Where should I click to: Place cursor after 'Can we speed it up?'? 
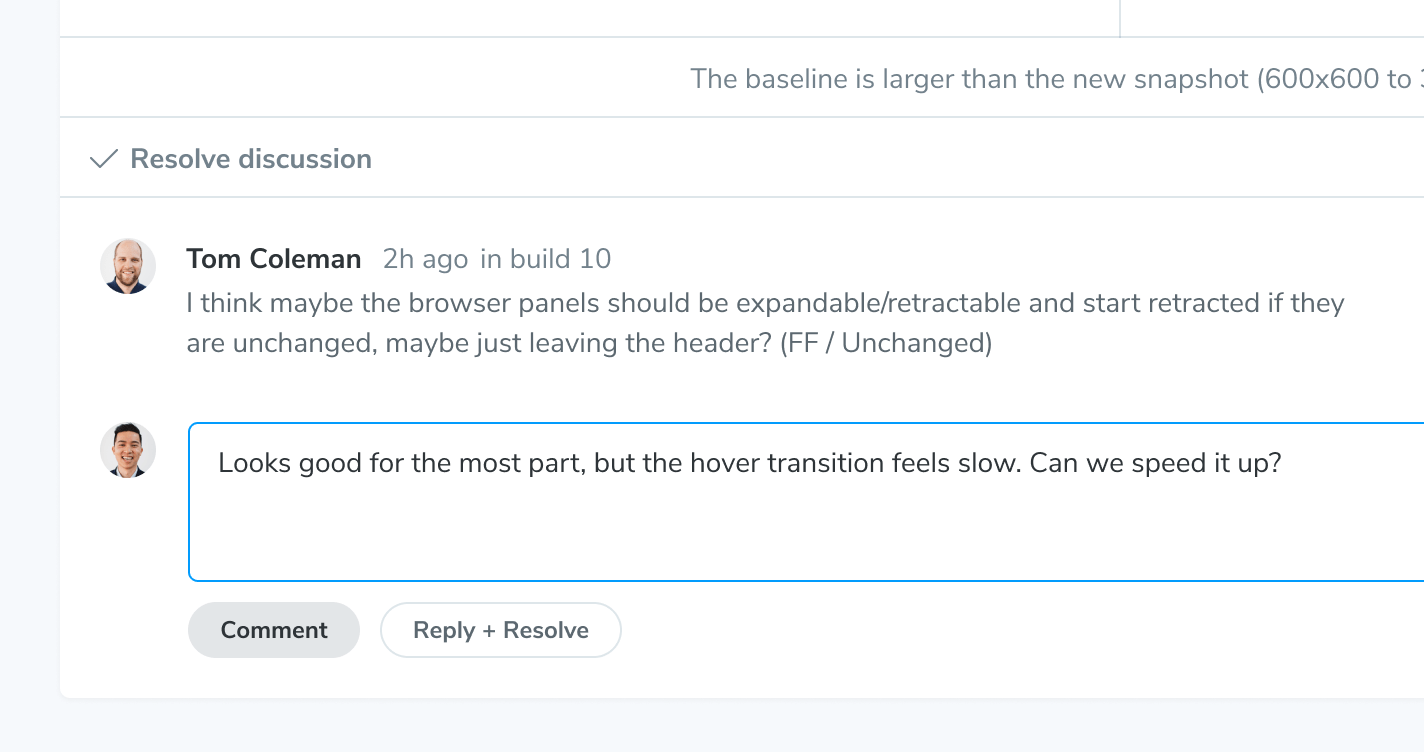pos(1283,464)
